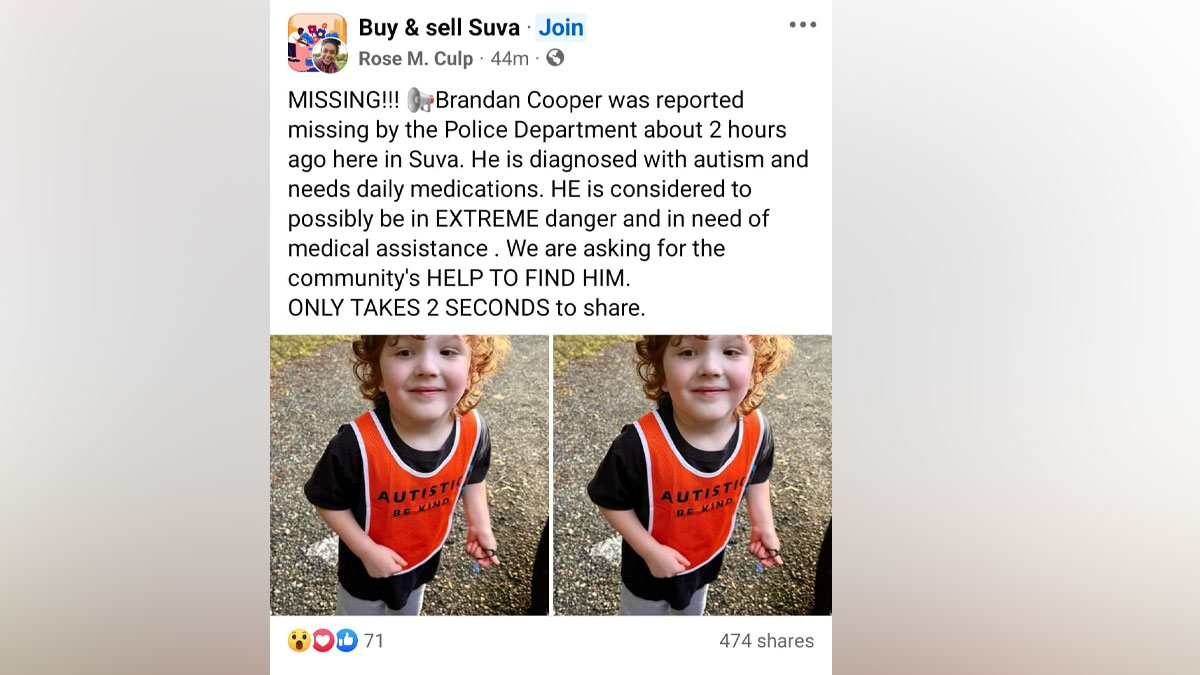
Task: Open the left photo of the child
Action: (409, 475)
